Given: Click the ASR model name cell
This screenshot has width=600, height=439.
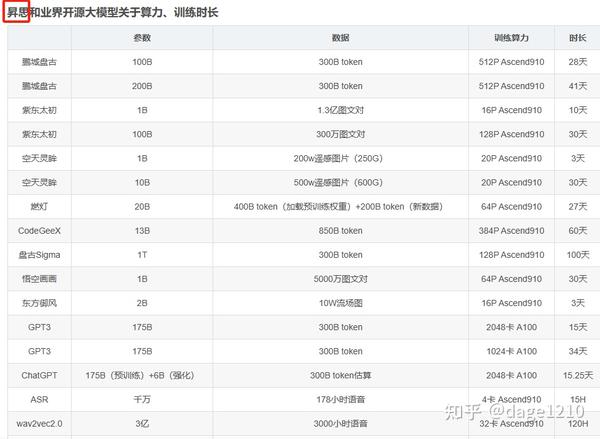Looking at the screenshot, I should pyautogui.click(x=39, y=400).
